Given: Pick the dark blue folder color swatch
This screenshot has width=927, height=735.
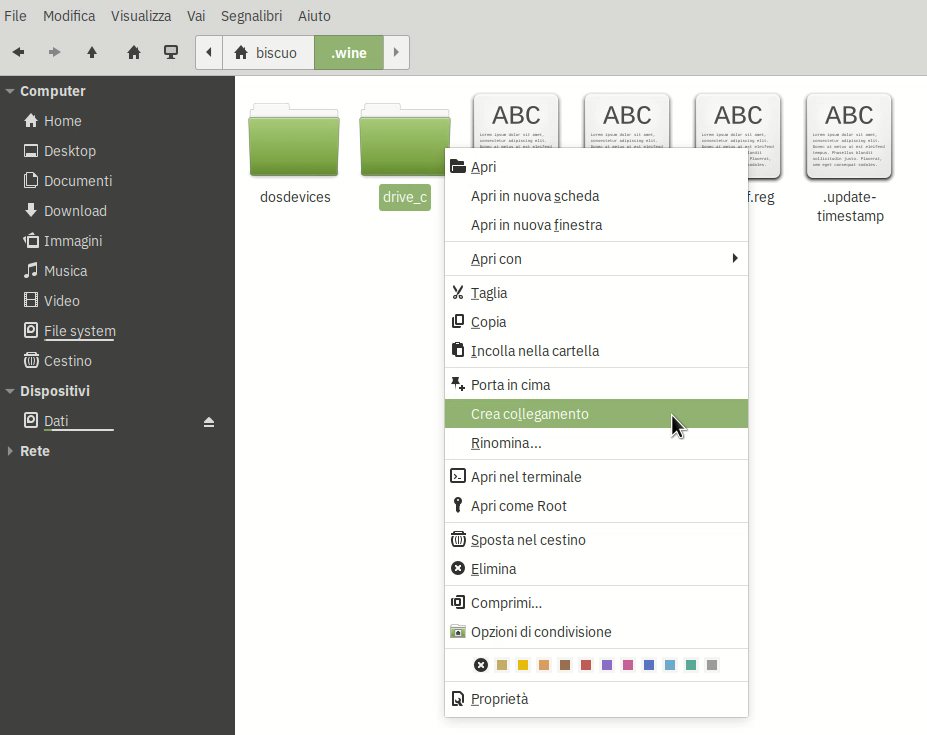Looking at the screenshot, I should click(649, 665).
